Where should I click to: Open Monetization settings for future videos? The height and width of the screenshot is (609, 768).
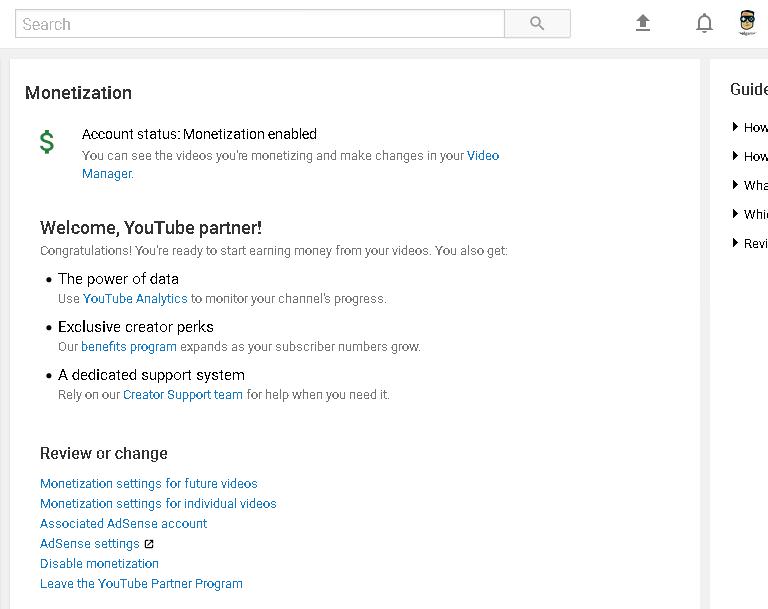pos(149,484)
